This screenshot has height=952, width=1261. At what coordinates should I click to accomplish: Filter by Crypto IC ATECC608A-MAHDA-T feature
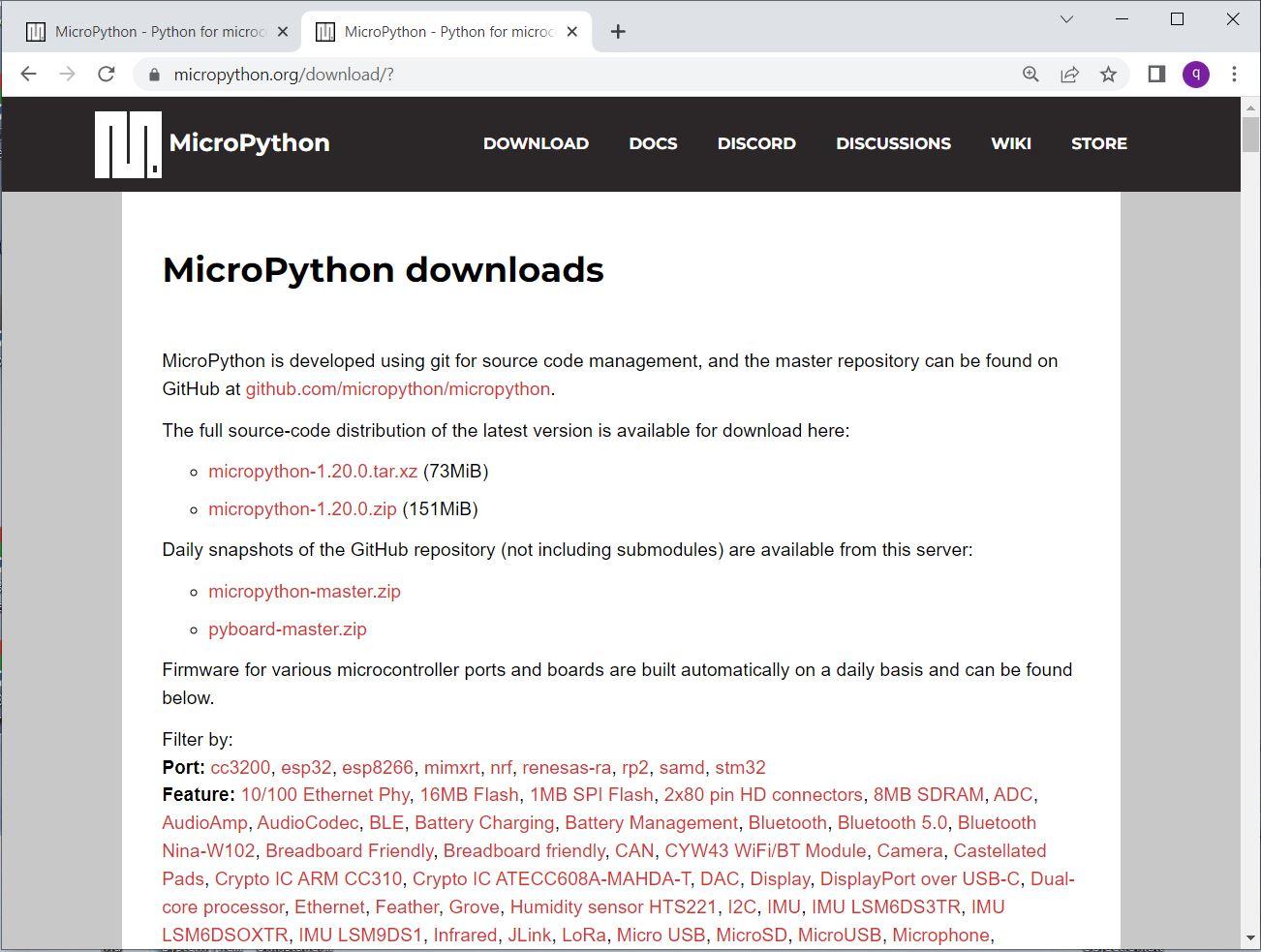point(551,879)
